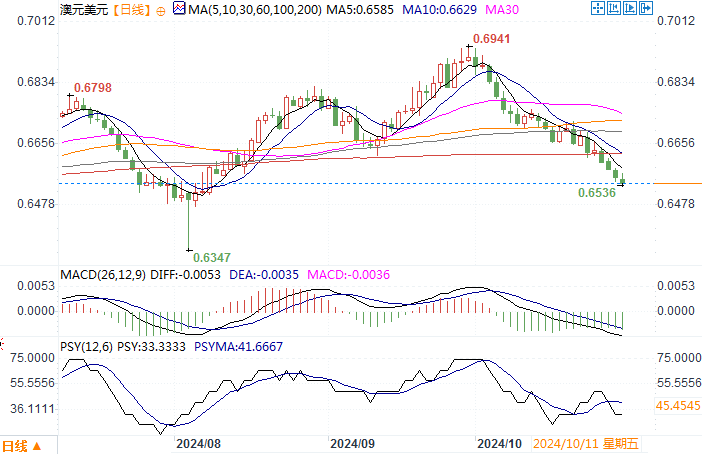
Task: Click the small chart icon before MA(5,10,30,60,100,200)
Action: tap(179, 10)
